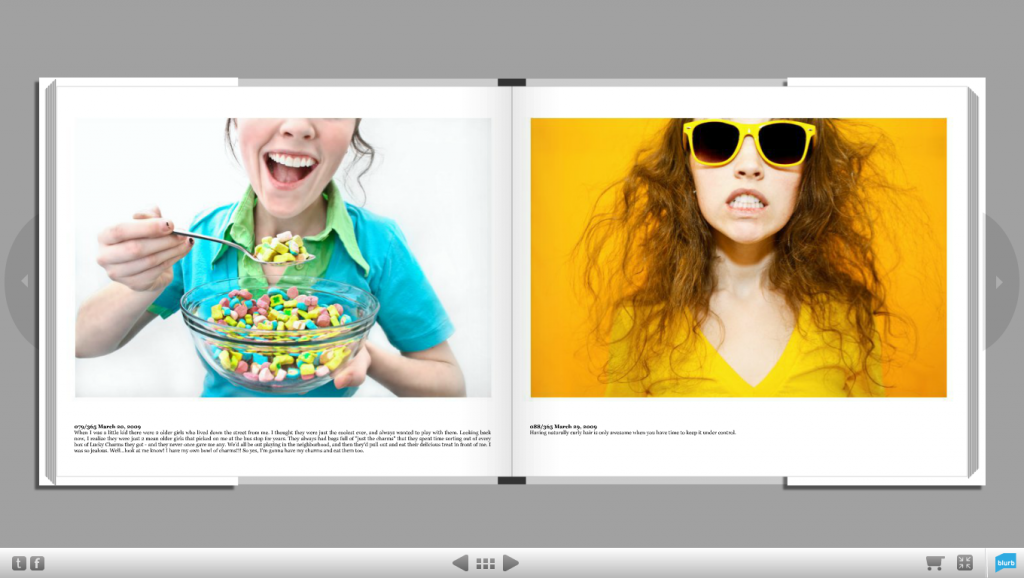Screen dimensions: 1024x578
Task: Click the March 29, 2009 caption text
Action: 632,429
